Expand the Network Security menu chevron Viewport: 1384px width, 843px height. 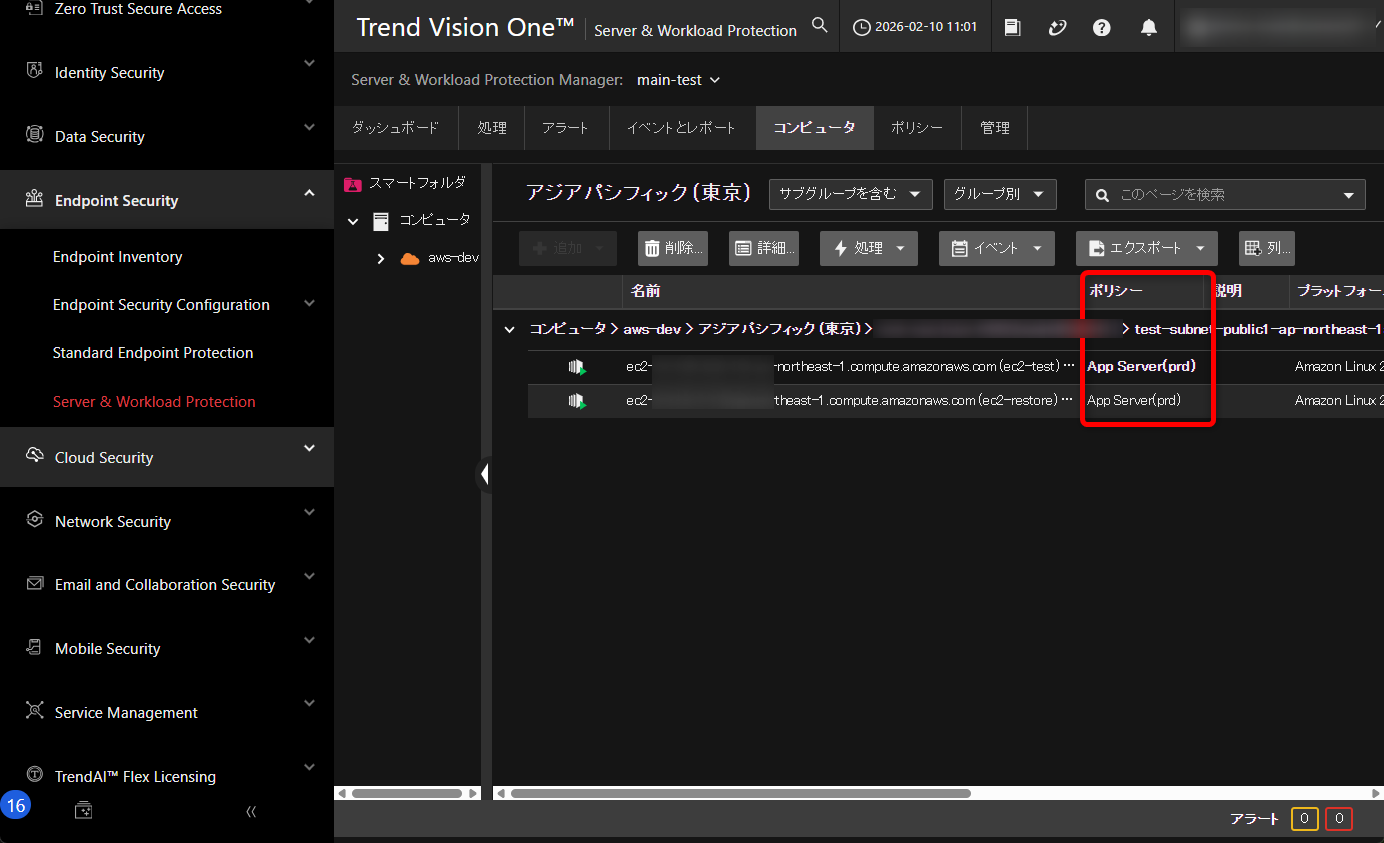[309, 512]
